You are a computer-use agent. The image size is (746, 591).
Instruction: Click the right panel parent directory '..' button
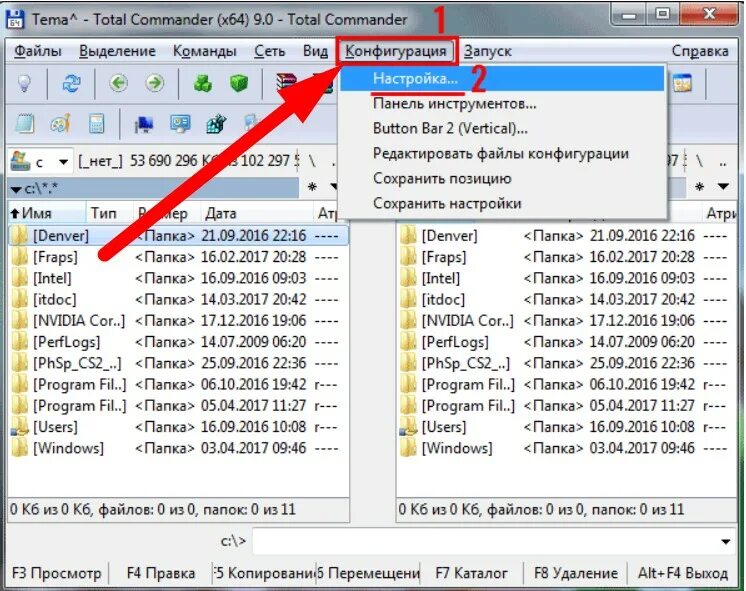pos(723,162)
